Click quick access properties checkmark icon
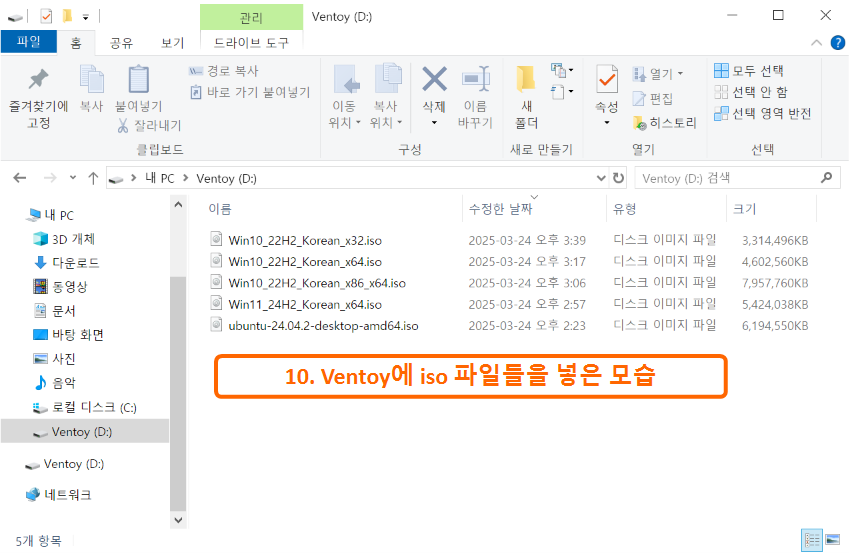Screen dimensions: 849x553 pyautogui.click(x=47, y=17)
